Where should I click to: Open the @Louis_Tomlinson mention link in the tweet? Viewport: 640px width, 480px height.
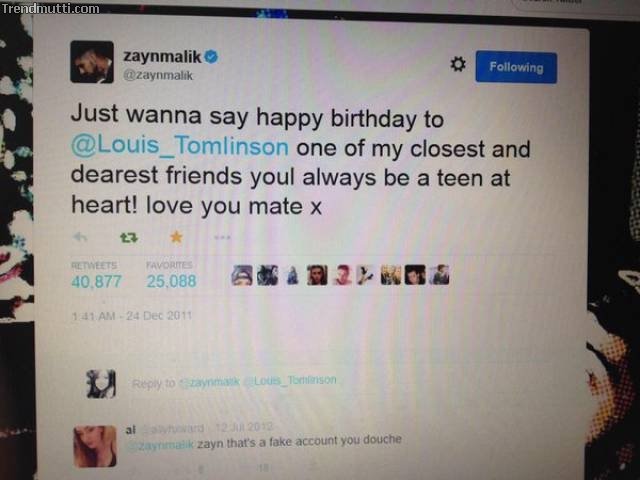[x=180, y=145]
